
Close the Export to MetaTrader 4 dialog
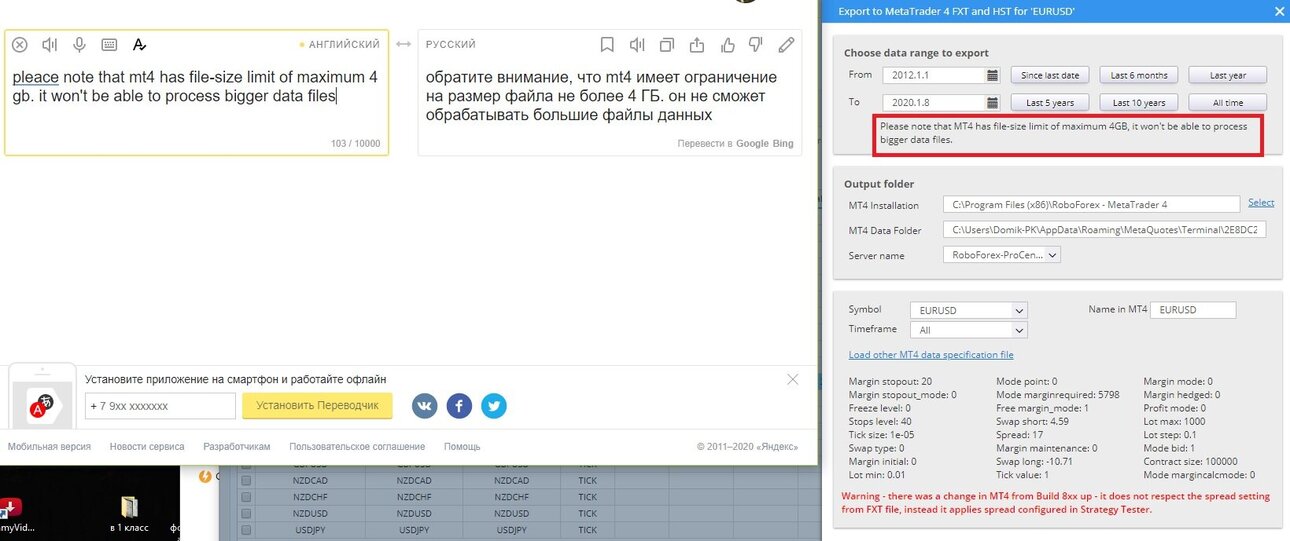tap(1278, 12)
